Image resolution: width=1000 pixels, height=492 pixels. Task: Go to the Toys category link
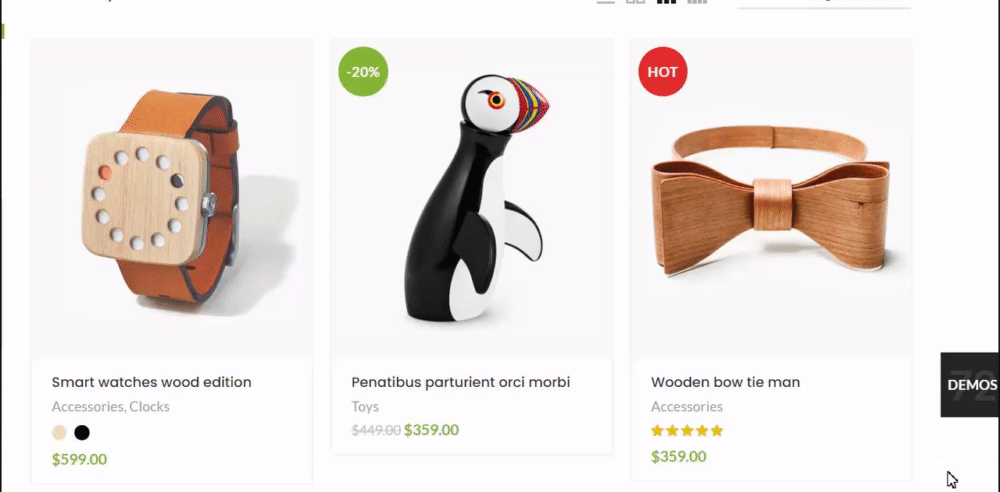click(365, 406)
